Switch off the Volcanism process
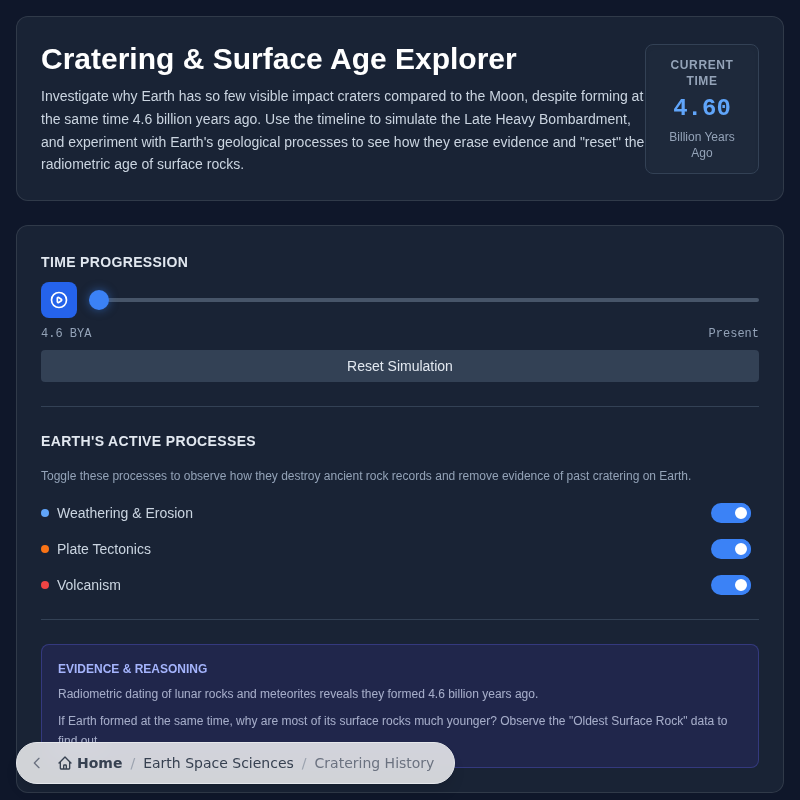This screenshot has height=800, width=800. tap(731, 584)
